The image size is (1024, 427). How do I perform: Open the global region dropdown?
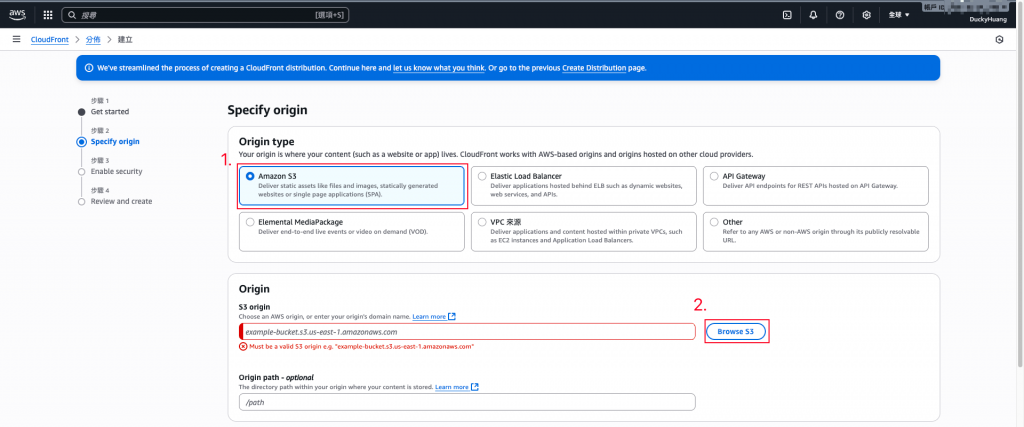tap(899, 14)
